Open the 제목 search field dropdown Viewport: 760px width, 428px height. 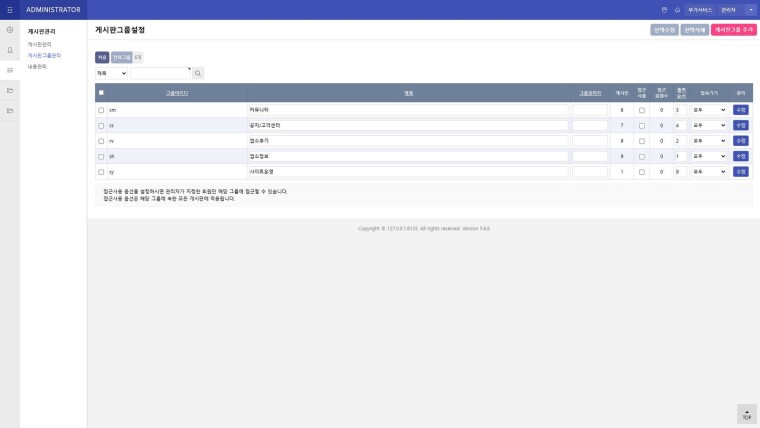click(111, 73)
